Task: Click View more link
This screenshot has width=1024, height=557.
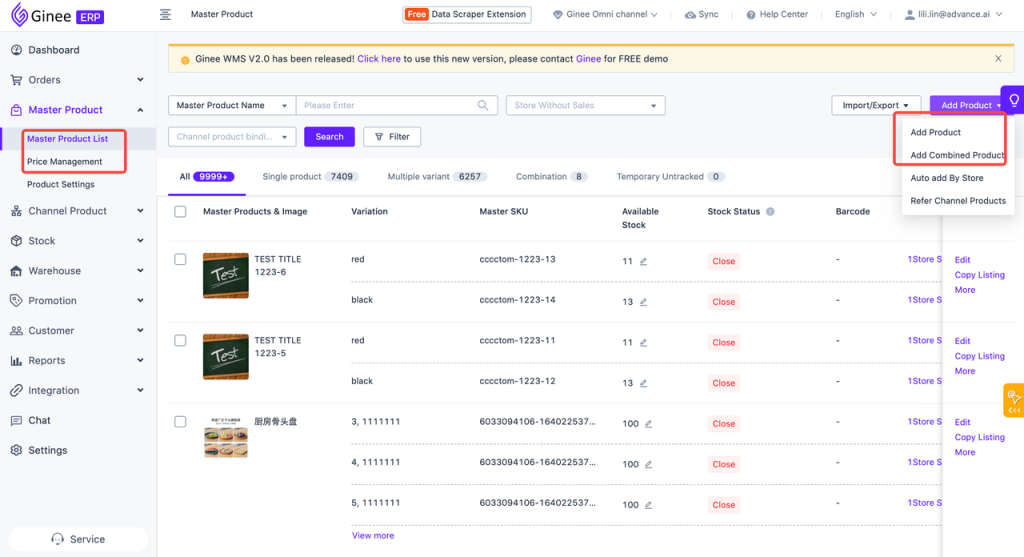Action: pos(373,535)
